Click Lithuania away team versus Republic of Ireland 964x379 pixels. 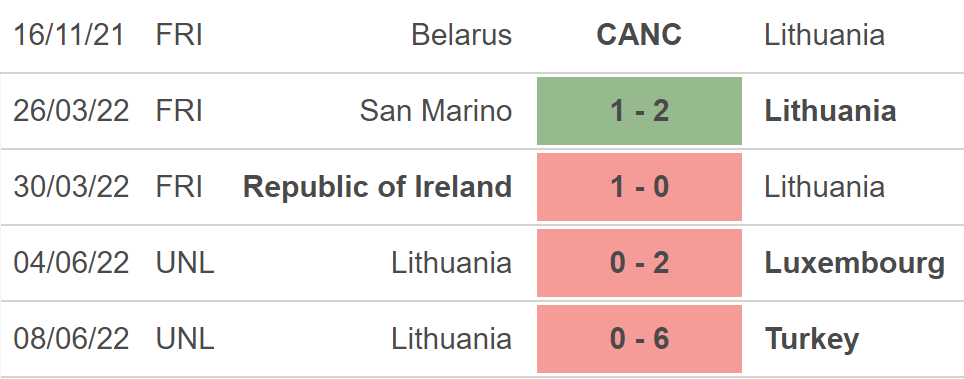pos(824,187)
